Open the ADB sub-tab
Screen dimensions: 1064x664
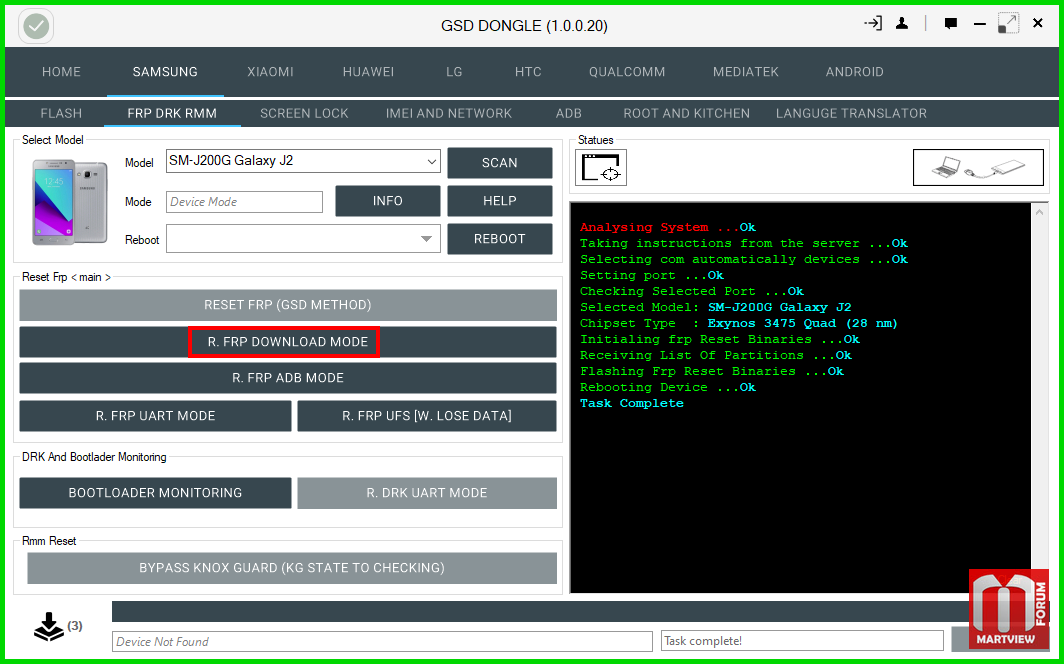(x=569, y=113)
